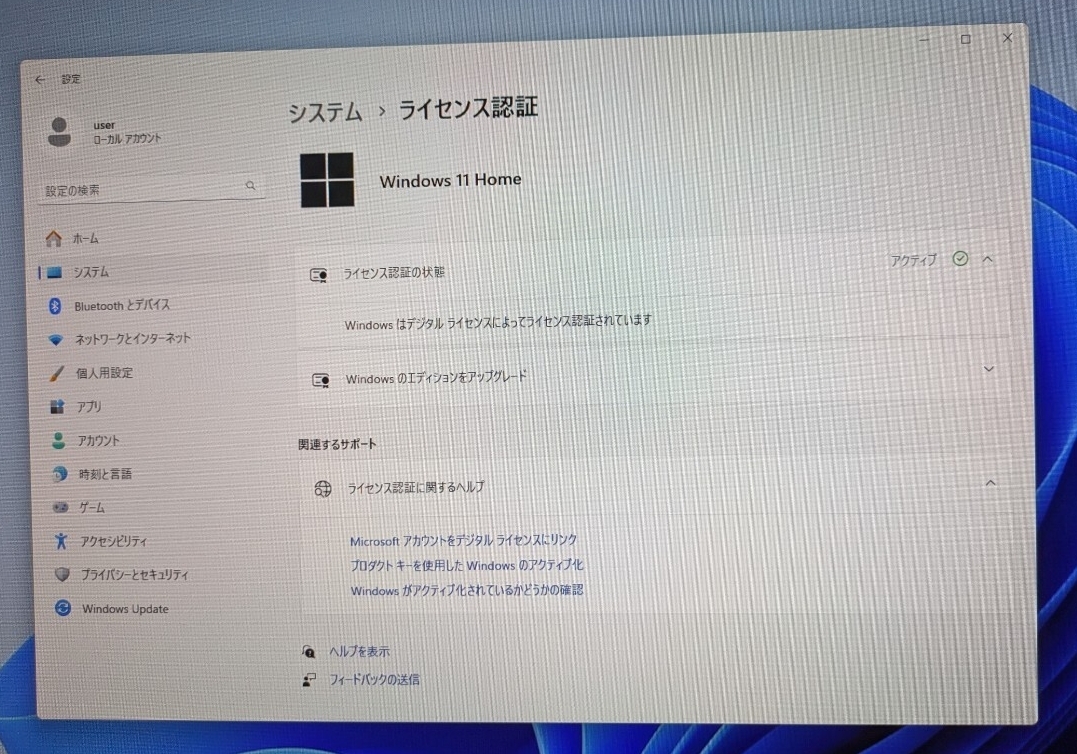Open Microsoft アカウントをデジタル ライセンスにリンク link
The height and width of the screenshot is (754, 1077).
464,540
